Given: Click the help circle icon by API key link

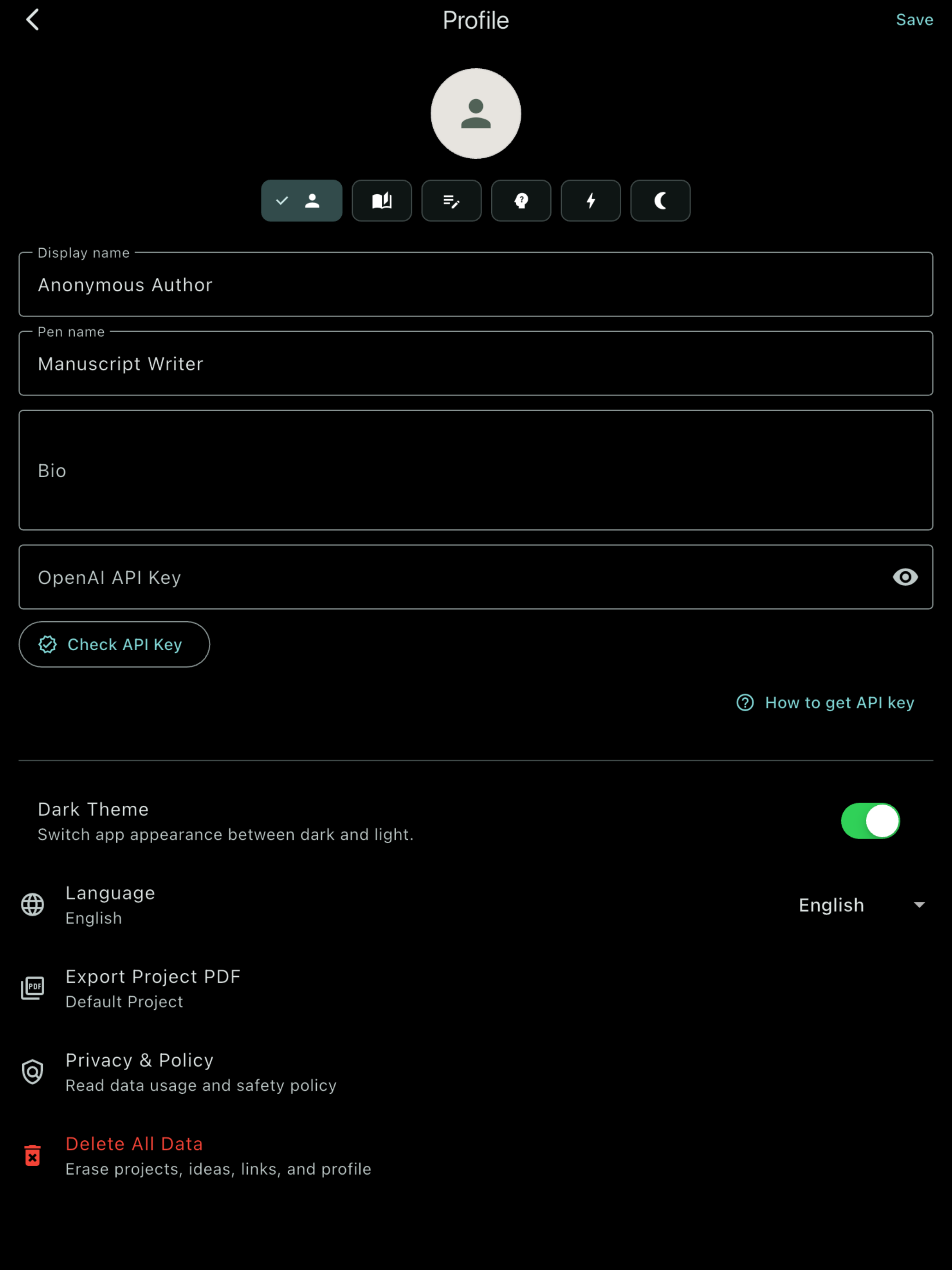Looking at the screenshot, I should [745, 703].
